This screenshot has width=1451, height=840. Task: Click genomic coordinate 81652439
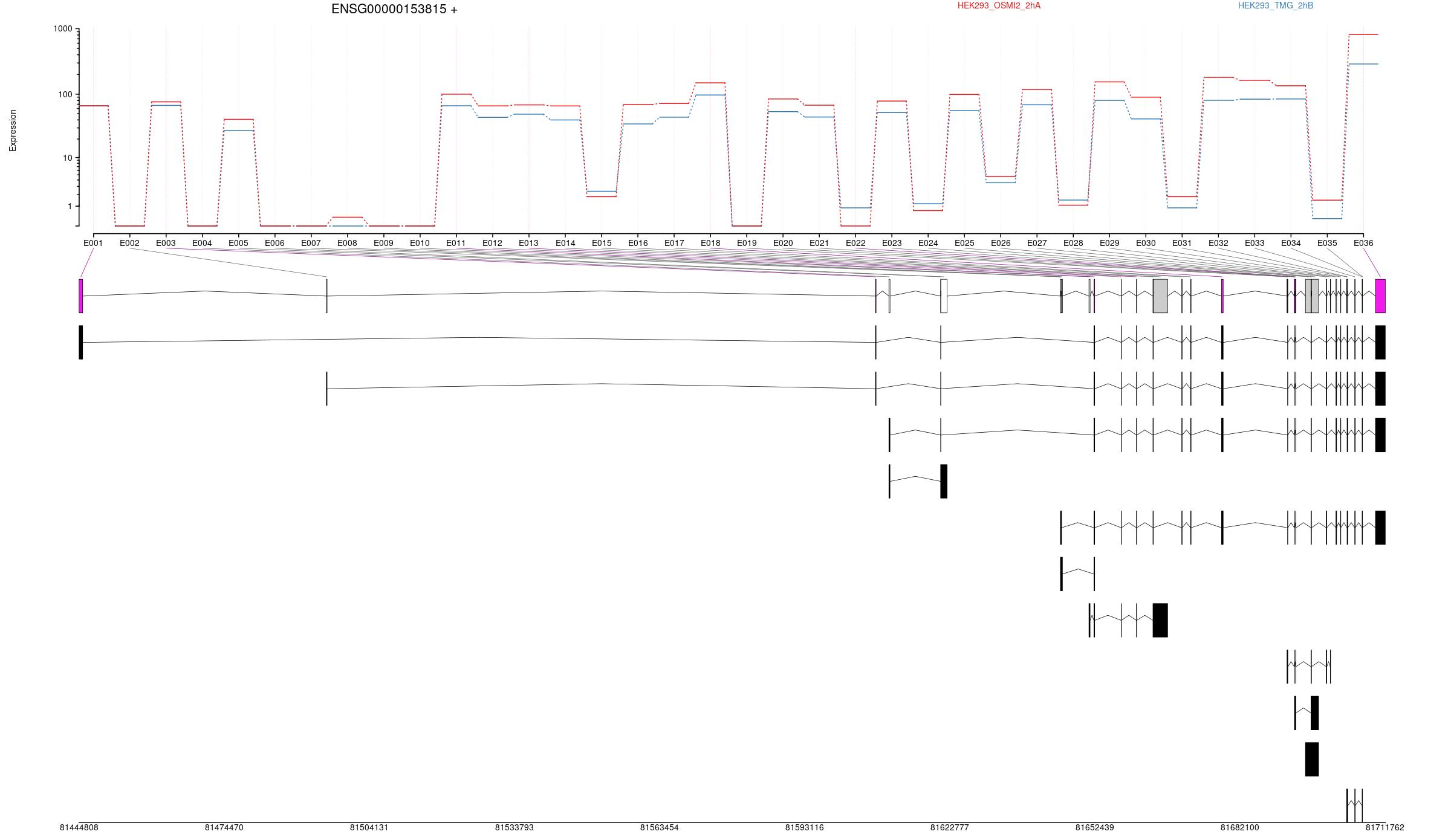tap(1094, 827)
